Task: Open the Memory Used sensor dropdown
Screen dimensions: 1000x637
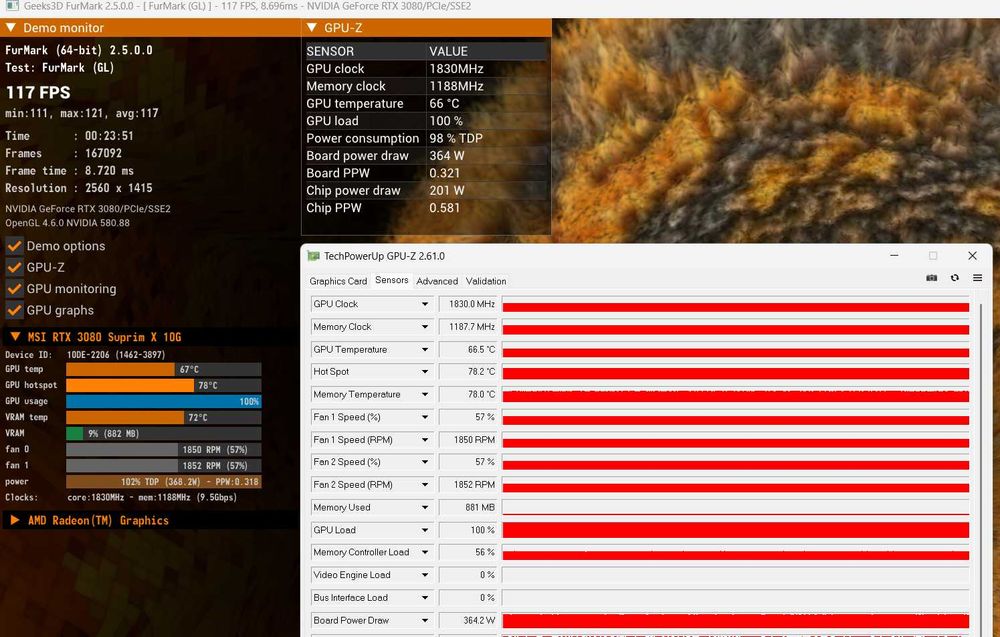Action: click(x=425, y=508)
